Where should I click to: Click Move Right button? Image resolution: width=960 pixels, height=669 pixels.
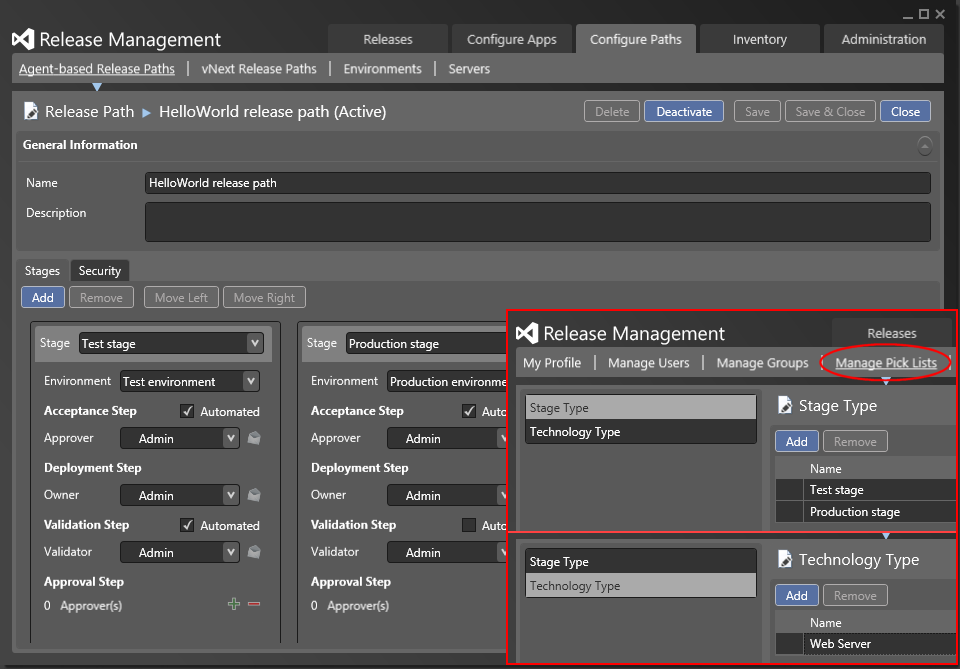click(x=264, y=297)
